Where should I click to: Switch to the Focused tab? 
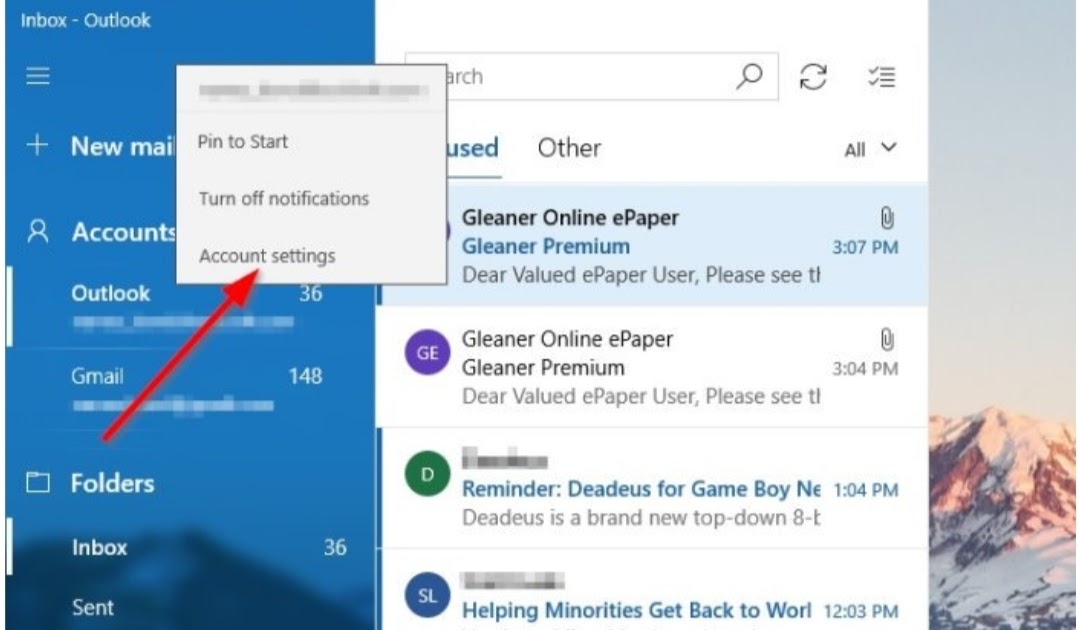(472, 148)
